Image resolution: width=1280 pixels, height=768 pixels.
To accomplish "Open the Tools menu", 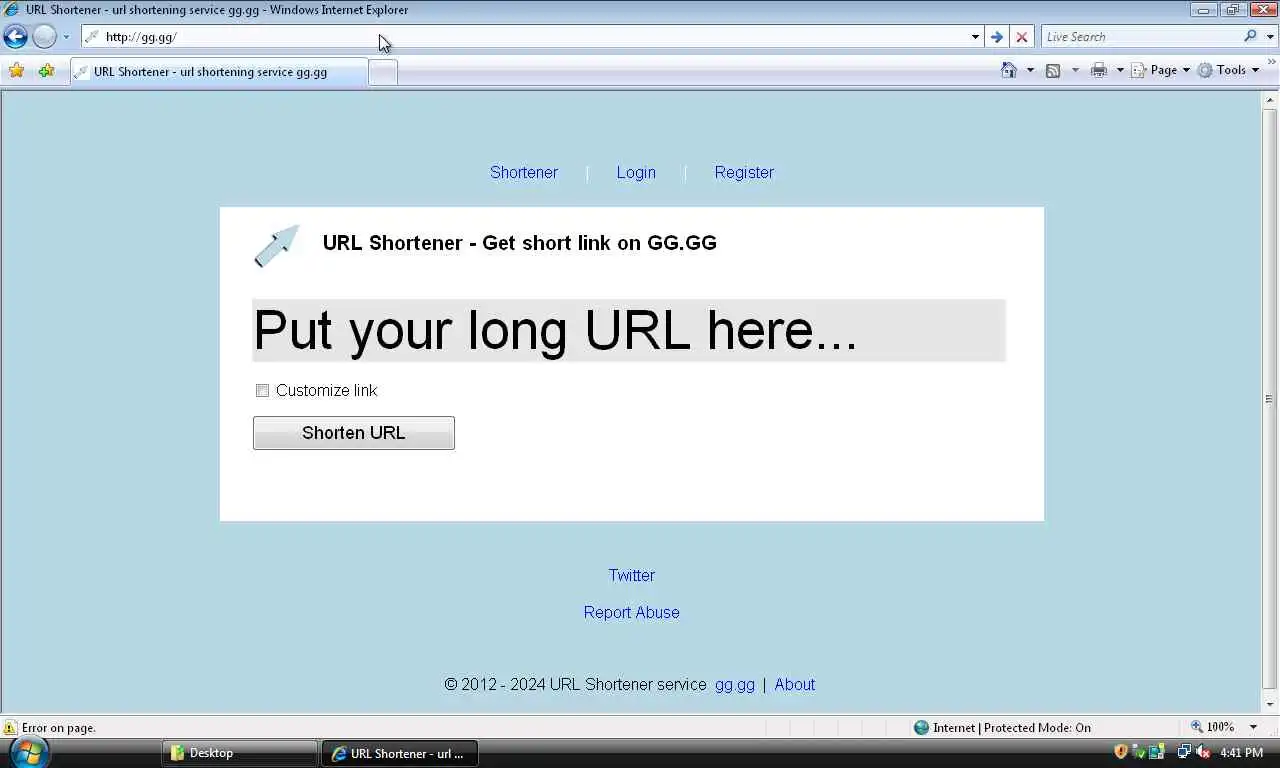I will (x=1229, y=70).
